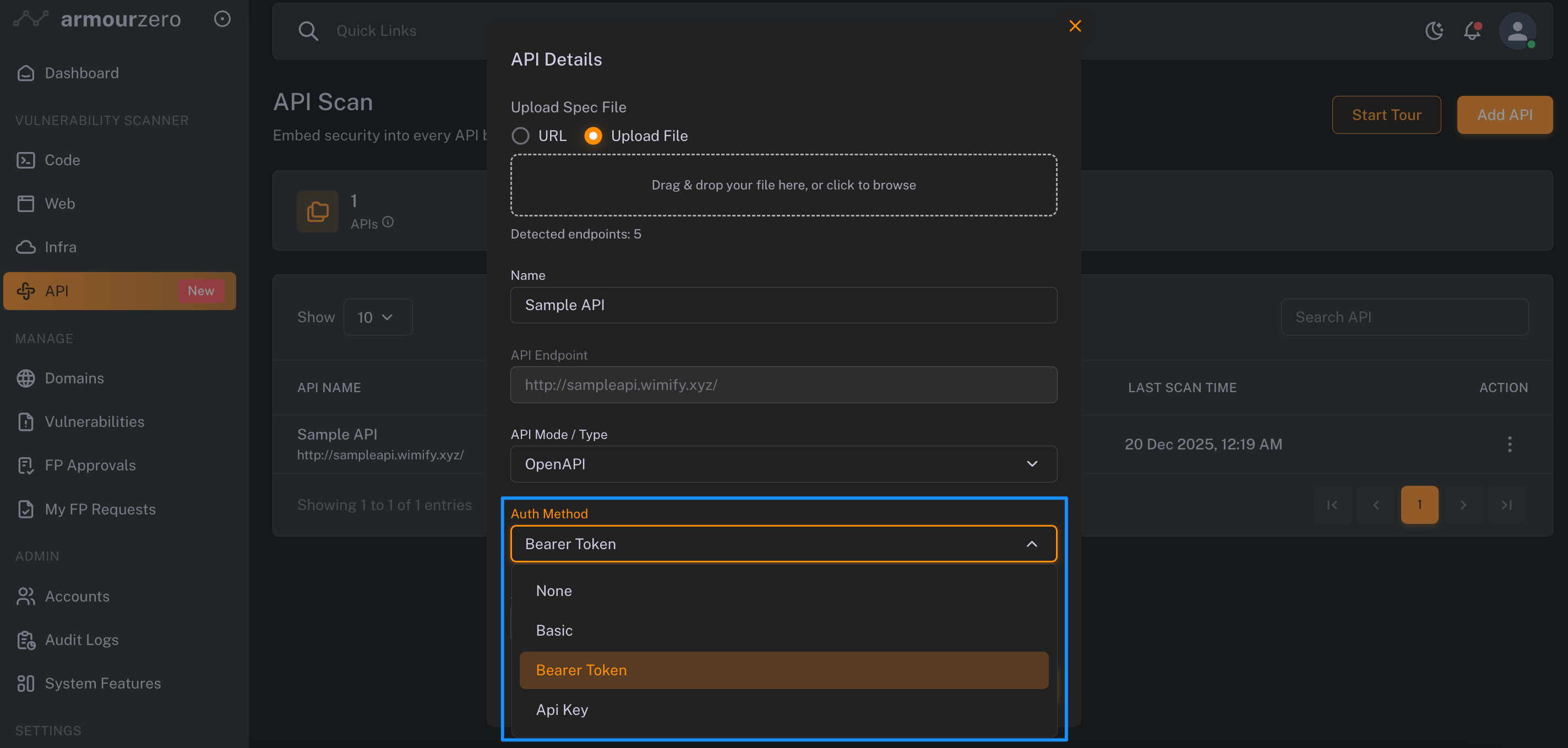The width and height of the screenshot is (1568, 748).
Task: Open row actions three-dot menu
Action: (1509, 444)
